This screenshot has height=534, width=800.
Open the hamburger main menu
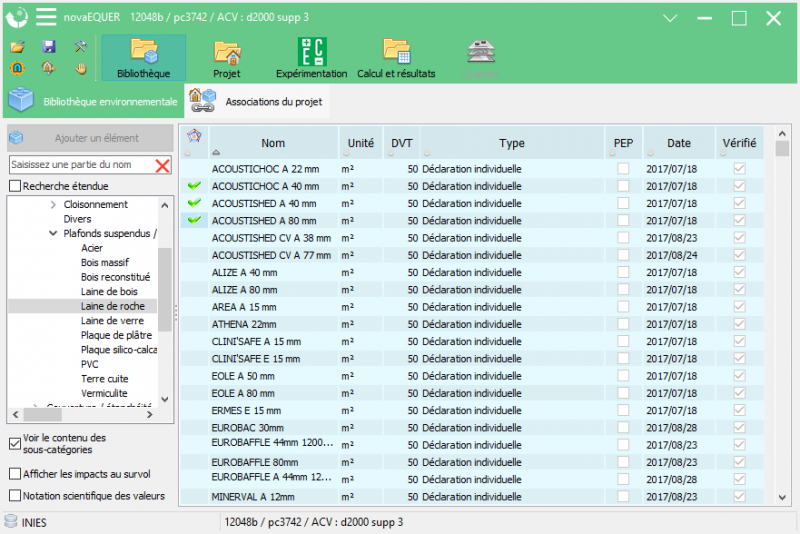[x=46, y=17]
